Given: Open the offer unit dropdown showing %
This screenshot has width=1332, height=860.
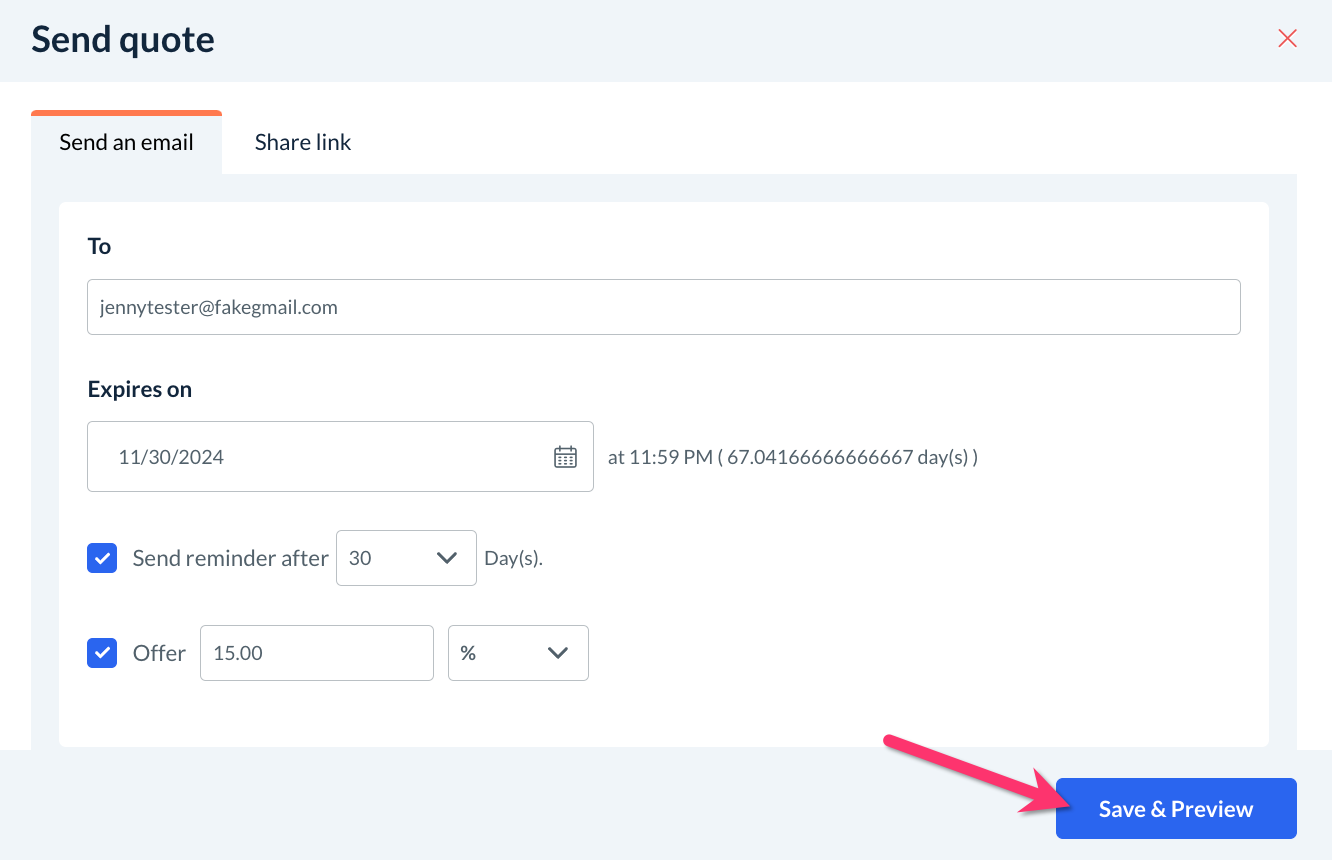Looking at the screenshot, I should [518, 653].
